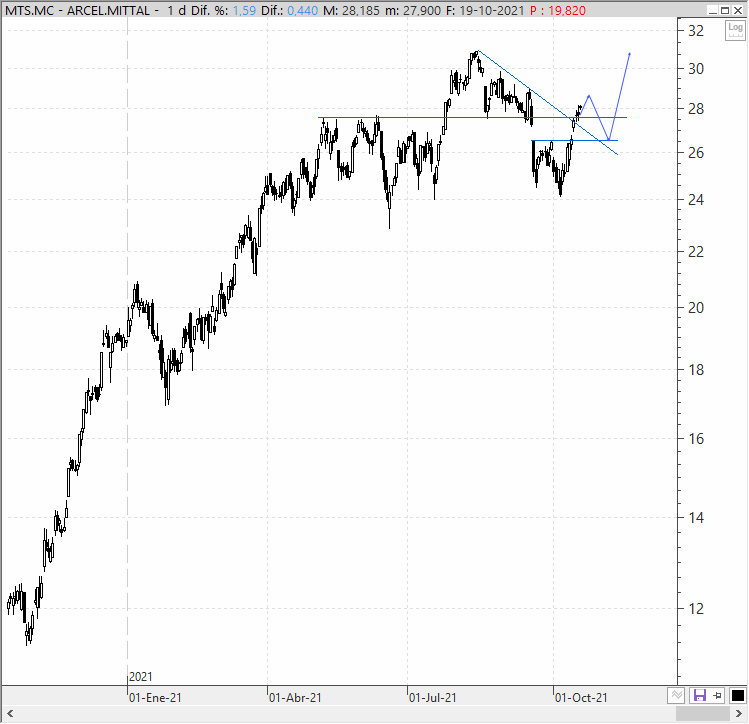Click the 20 price axis label
Viewport: 749px width, 724px height.
click(x=696, y=308)
